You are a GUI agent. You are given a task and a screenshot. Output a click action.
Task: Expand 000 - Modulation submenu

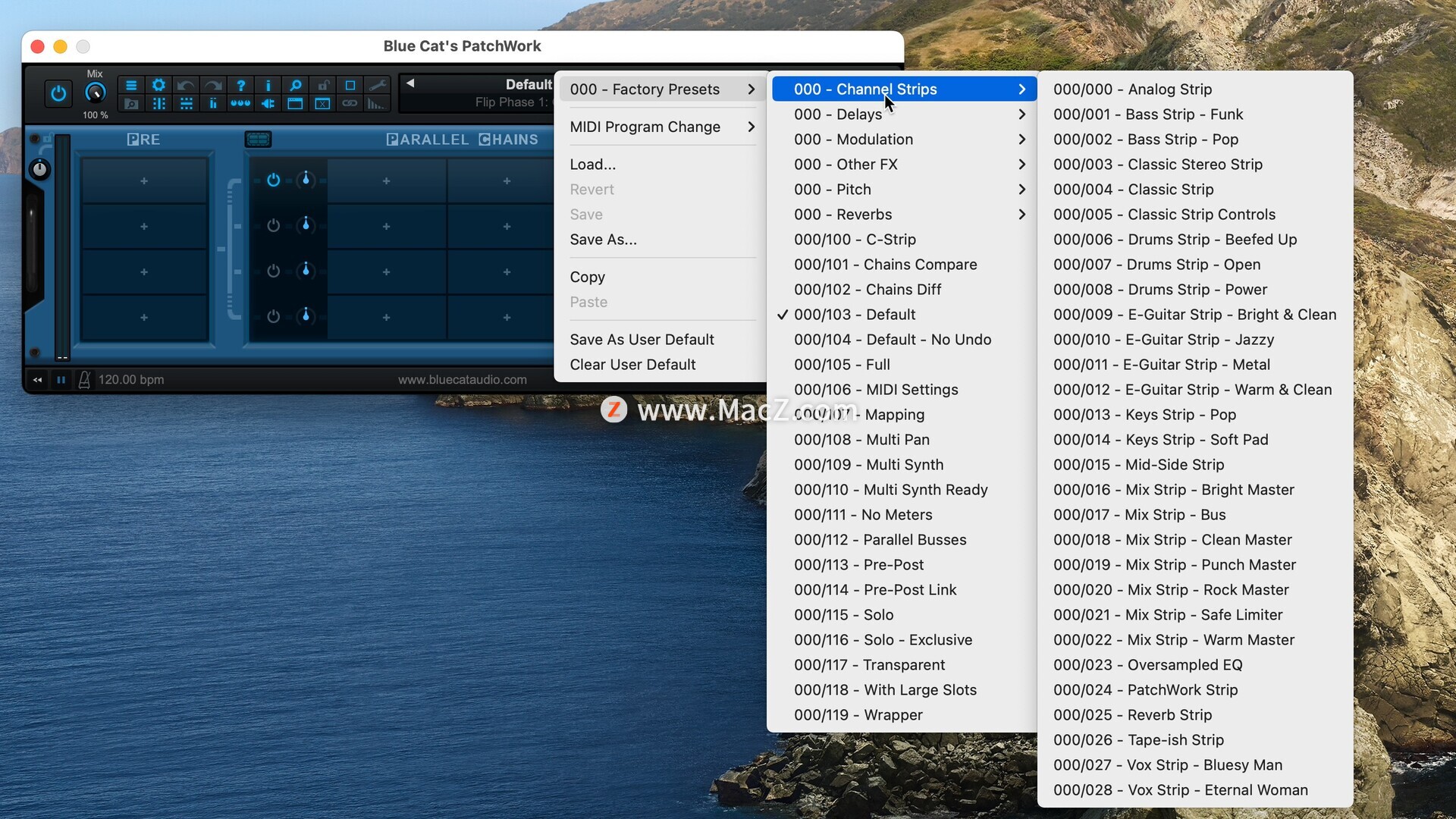point(904,139)
